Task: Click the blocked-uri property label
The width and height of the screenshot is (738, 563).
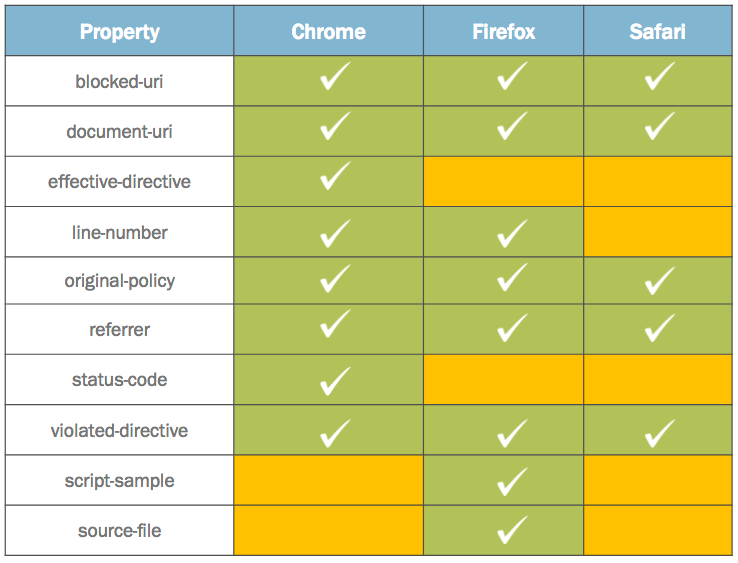Action: point(120,81)
